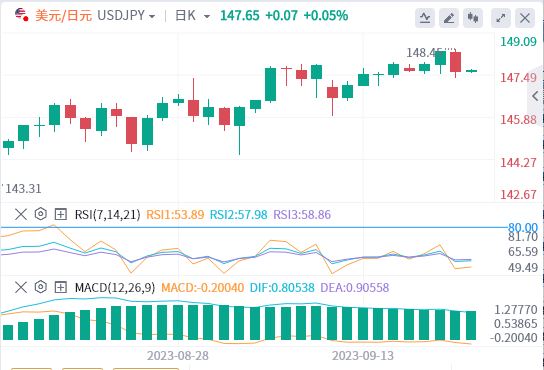Click the 144.27 price axis label
544x370 pixels.
click(x=518, y=163)
